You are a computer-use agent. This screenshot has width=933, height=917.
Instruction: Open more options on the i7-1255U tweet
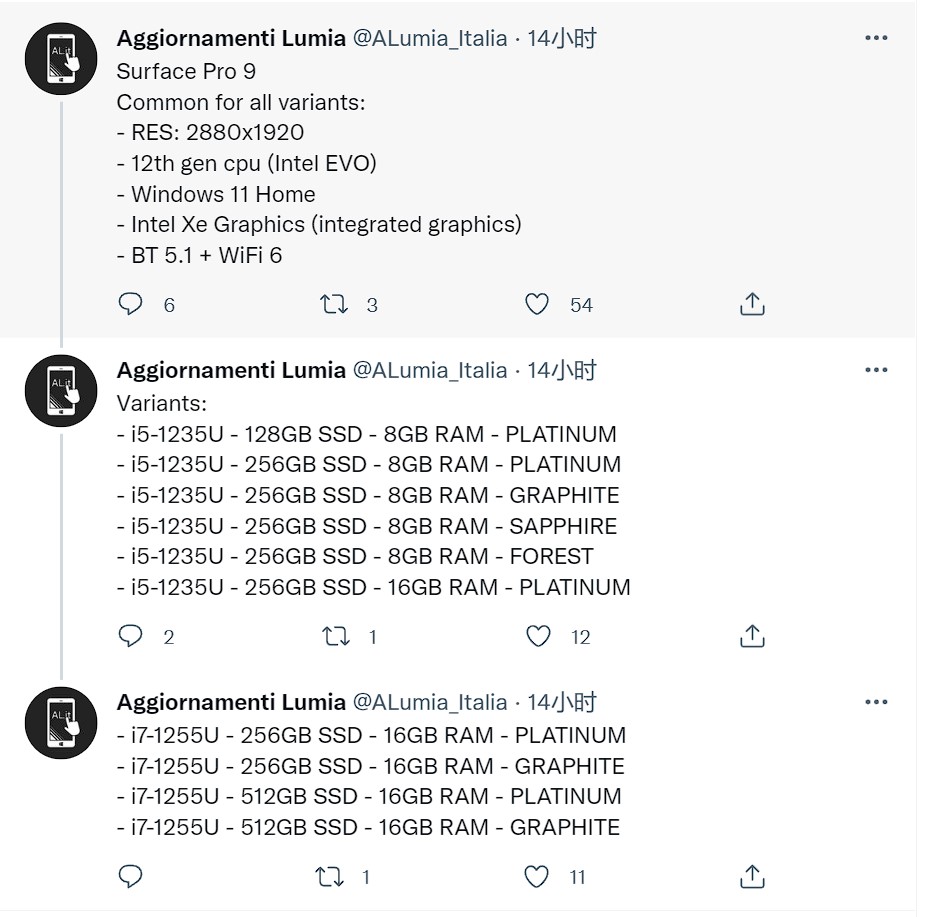[x=876, y=702]
